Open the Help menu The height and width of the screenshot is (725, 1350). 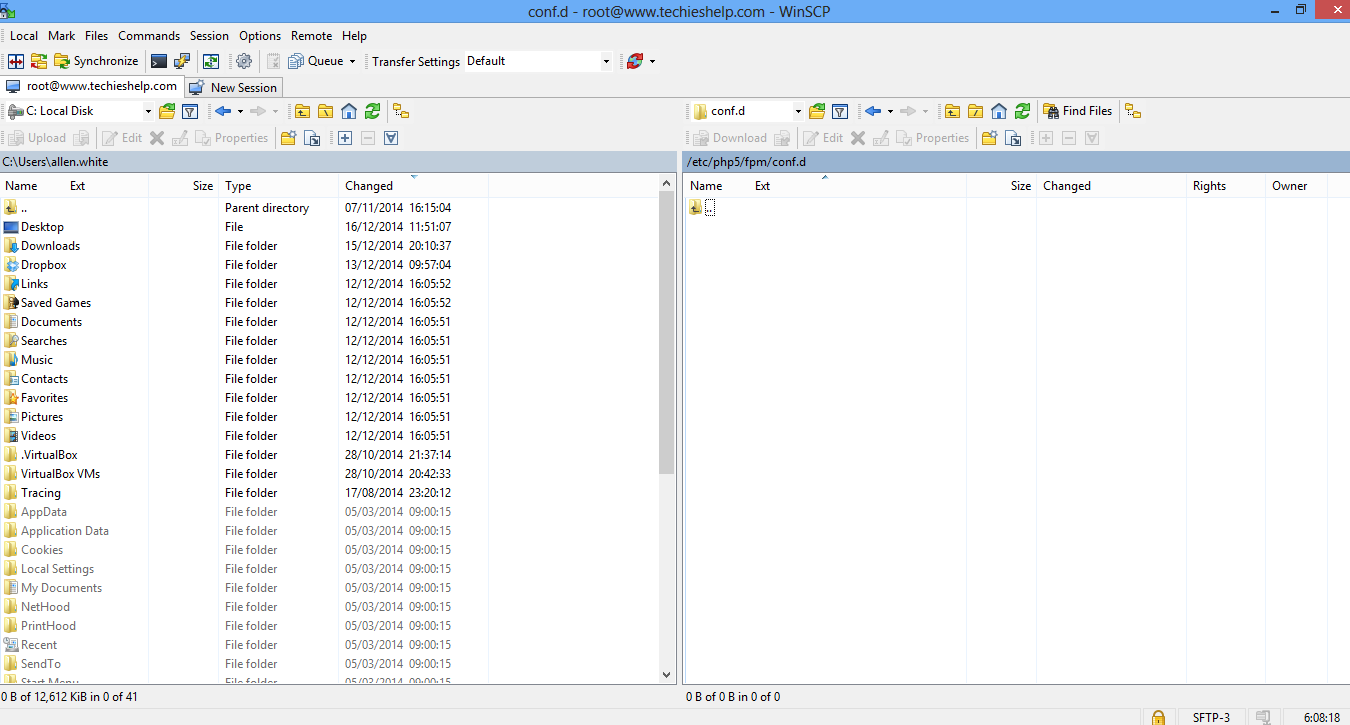(x=354, y=35)
